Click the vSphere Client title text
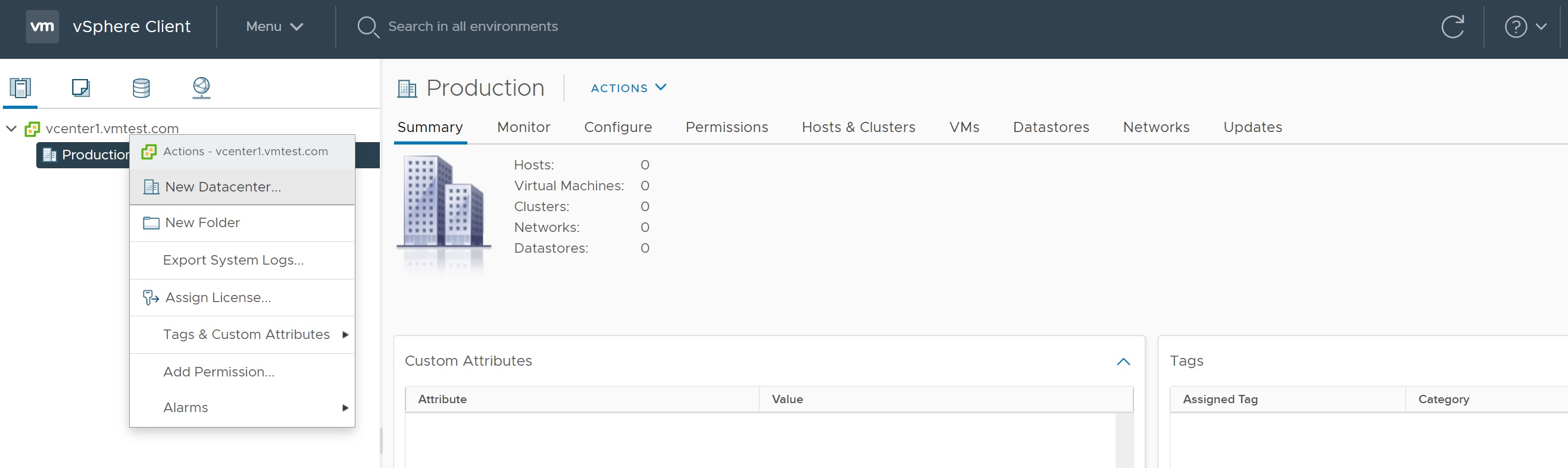 [x=132, y=26]
